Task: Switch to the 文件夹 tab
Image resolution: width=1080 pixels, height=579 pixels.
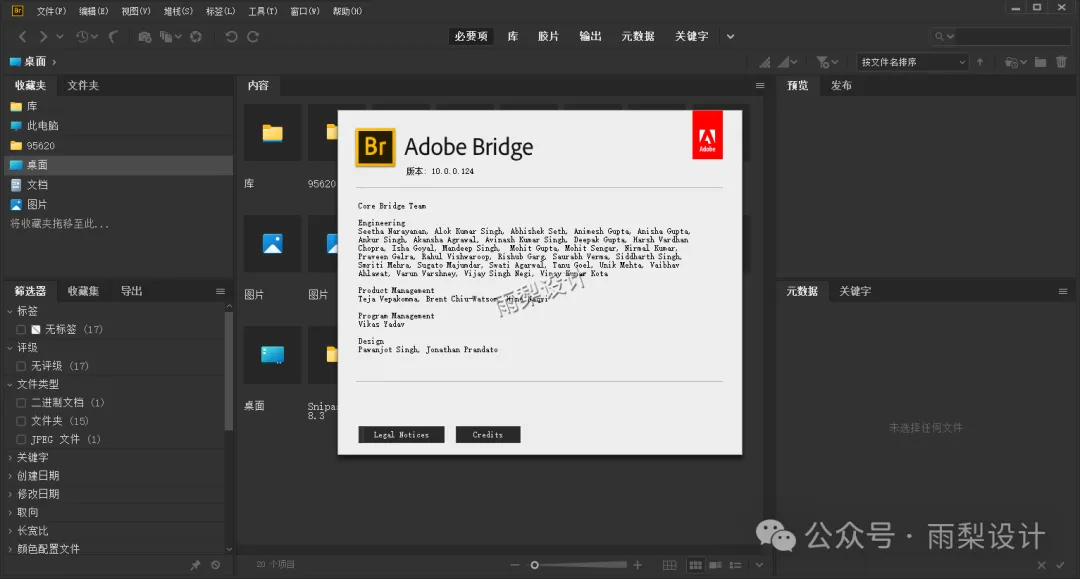Action: (x=83, y=85)
